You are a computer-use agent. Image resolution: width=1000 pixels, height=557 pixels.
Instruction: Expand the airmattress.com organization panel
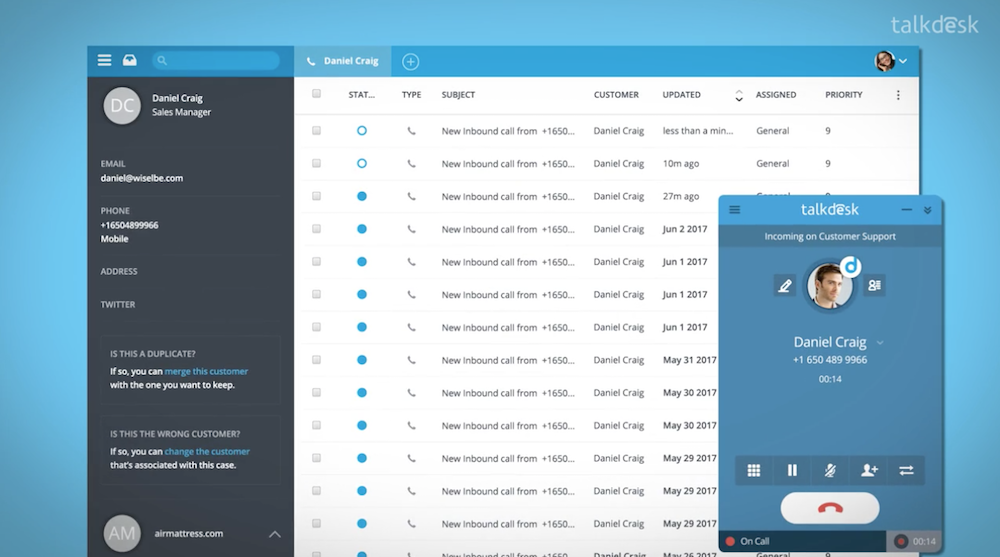coord(275,534)
